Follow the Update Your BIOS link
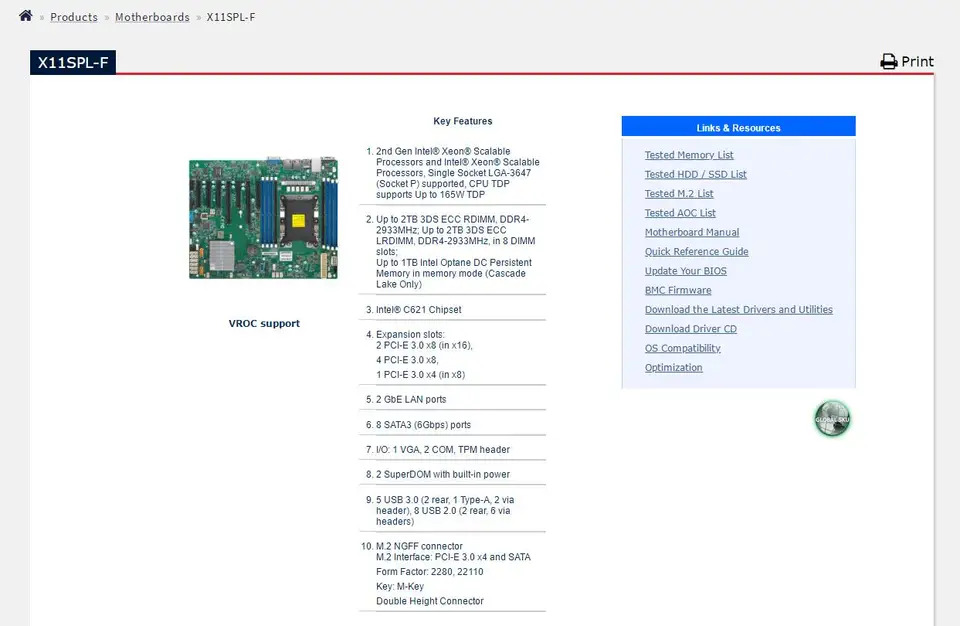The height and width of the screenshot is (626, 960). pos(686,271)
